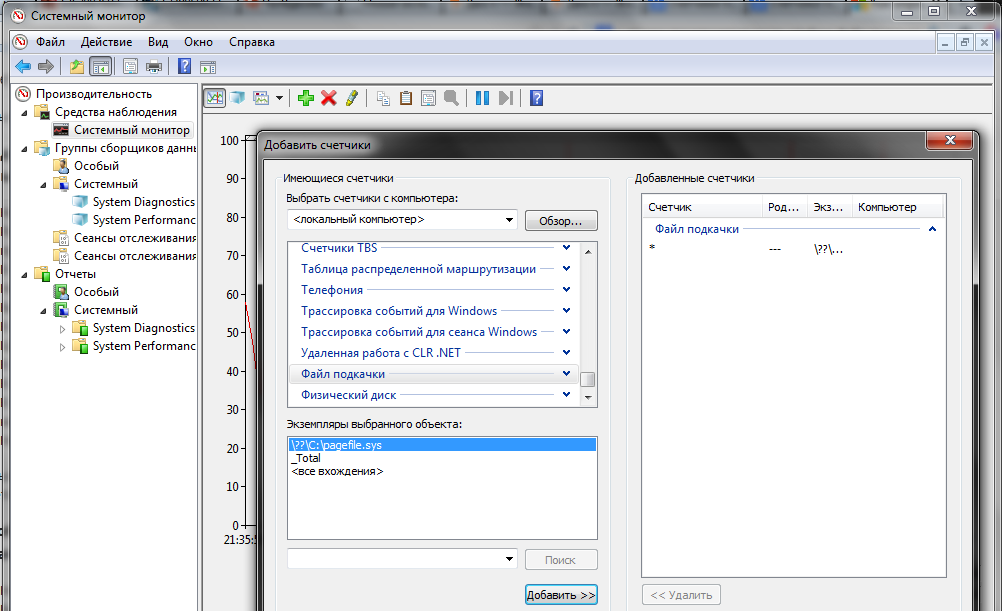This screenshot has height=611, width=1002.
Task: Click the View Log Data cube icon
Action: pyautogui.click(x=238, y=98)
